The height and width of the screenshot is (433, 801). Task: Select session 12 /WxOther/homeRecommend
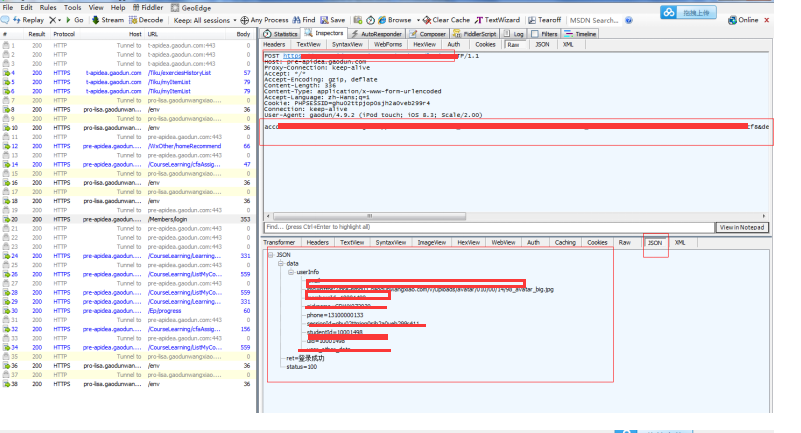click(x=128, y=146)
